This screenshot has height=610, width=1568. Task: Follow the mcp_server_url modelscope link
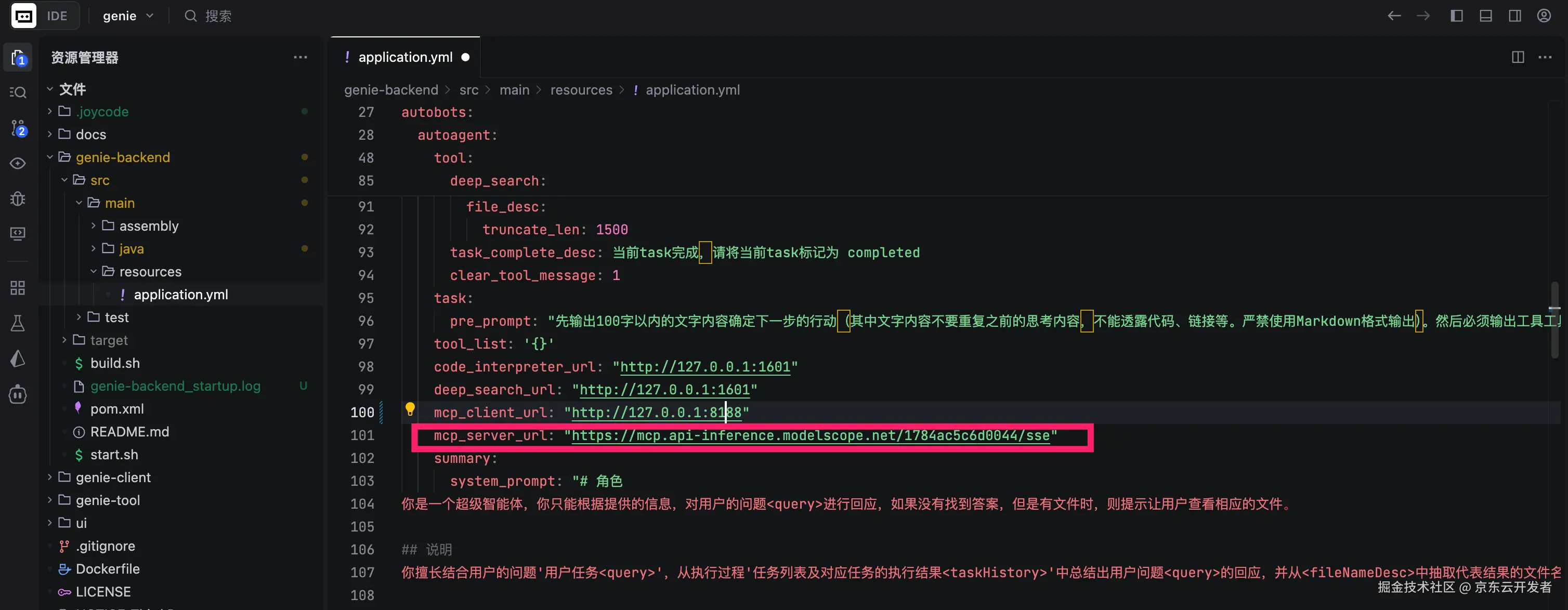point(809,435)
